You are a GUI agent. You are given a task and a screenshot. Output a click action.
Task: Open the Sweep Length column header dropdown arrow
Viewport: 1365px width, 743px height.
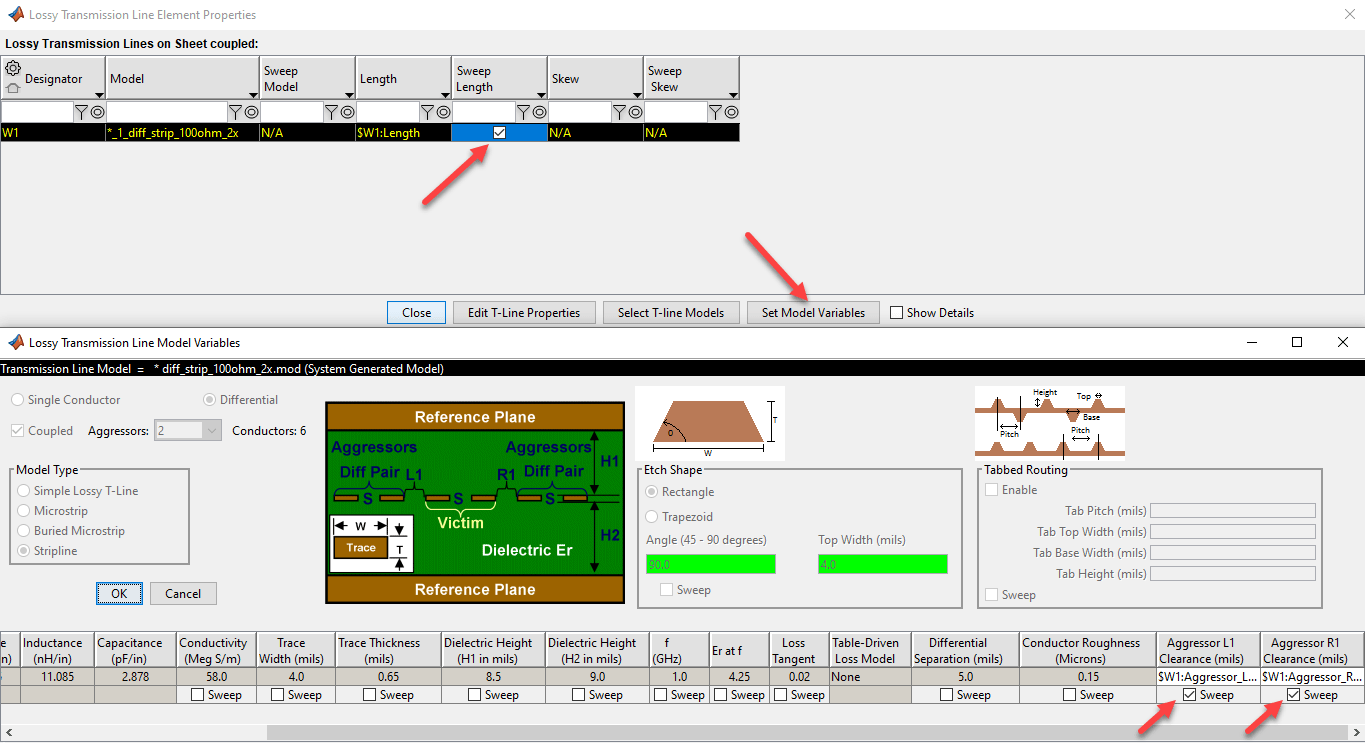click(540, 94)
